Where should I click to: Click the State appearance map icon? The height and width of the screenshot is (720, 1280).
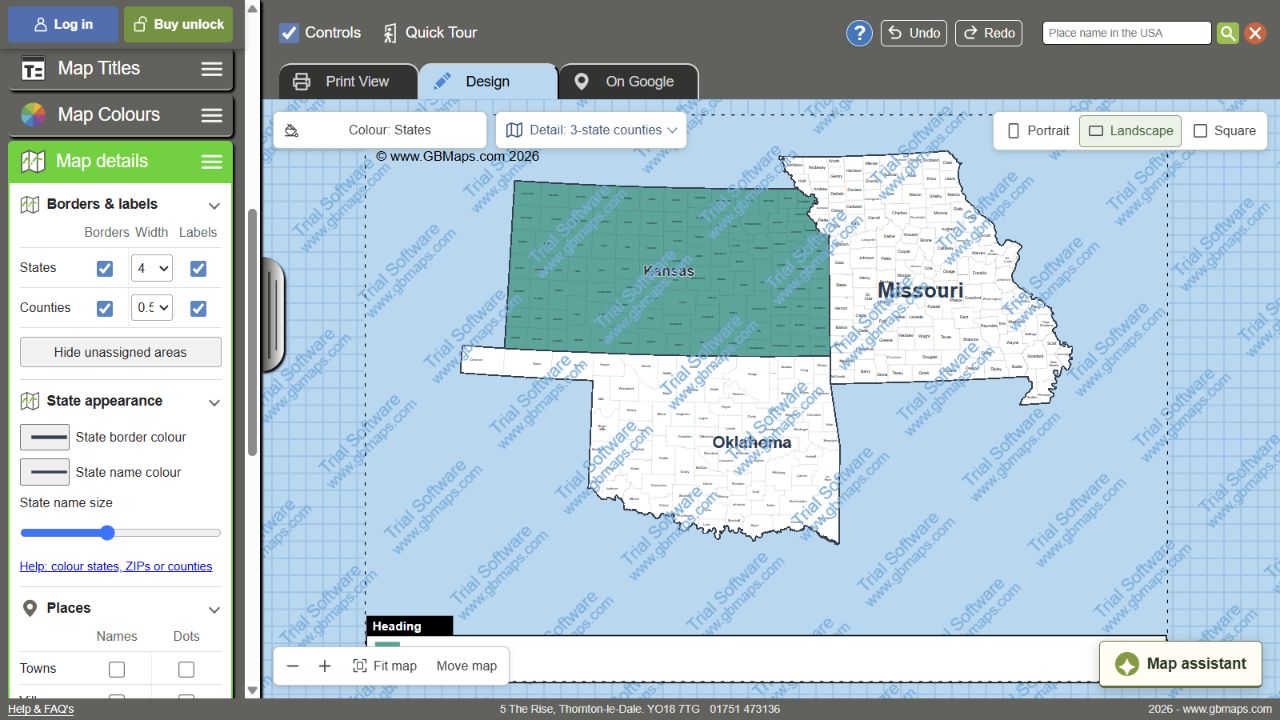point(30,401)
